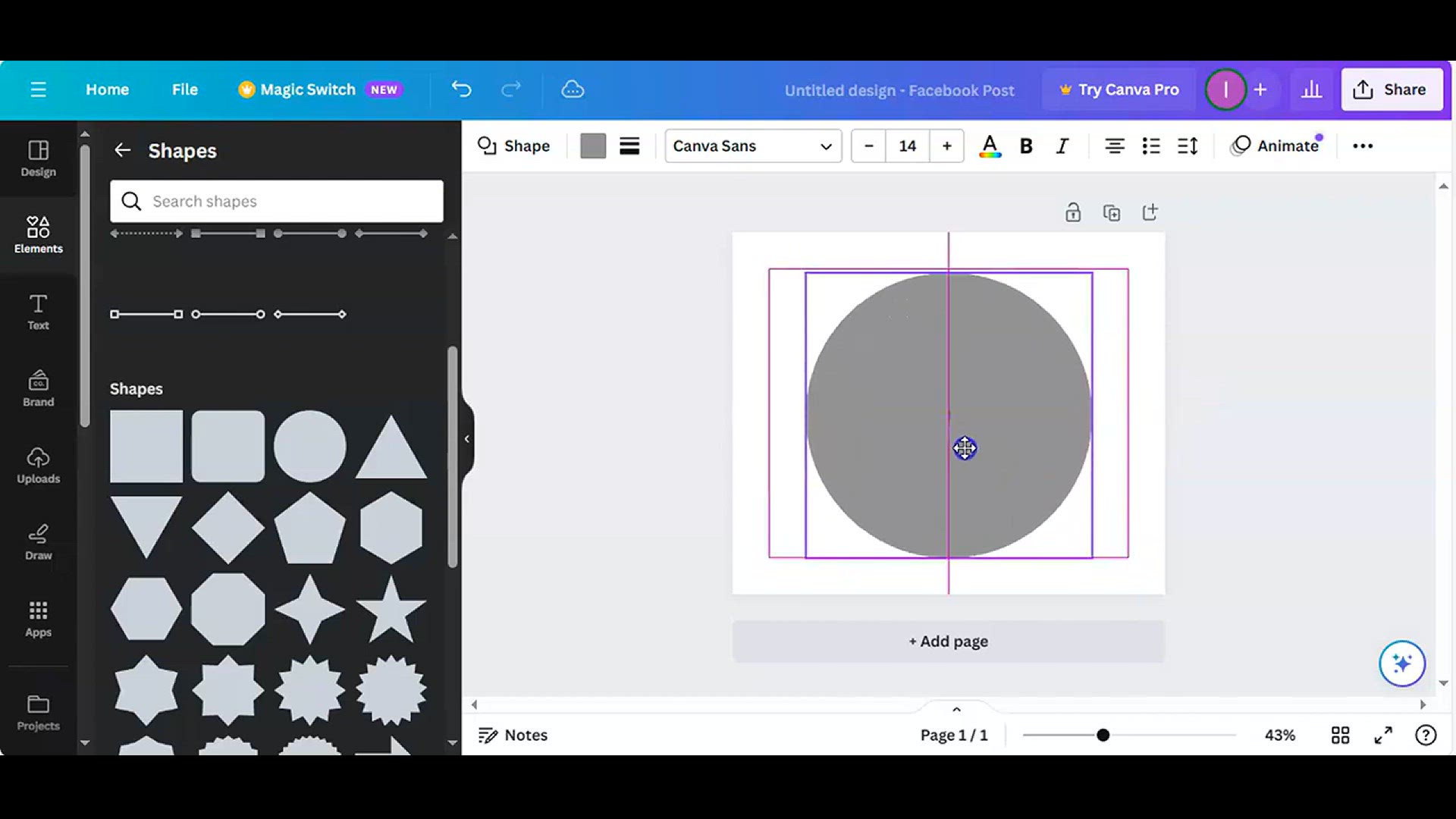Click the Share button
This screenshot has height=819, width=1456.
pyautogui.click(x=1392, y=89)
